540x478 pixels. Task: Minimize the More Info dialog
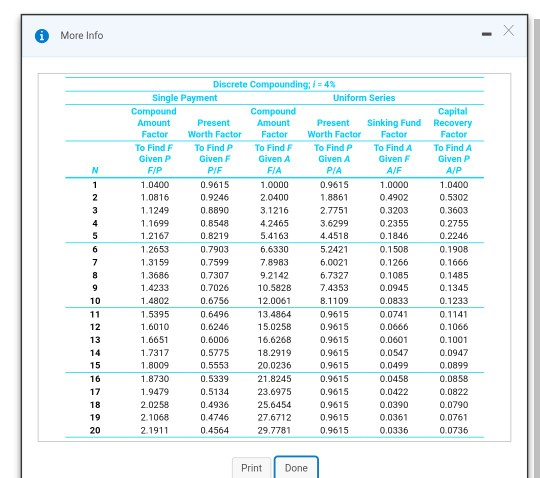pos(487,34)
